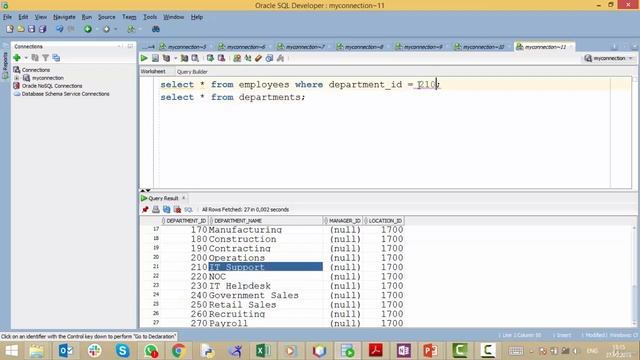
Task: Click the Open folder icon in main toolbar
Action: point(20,29)
